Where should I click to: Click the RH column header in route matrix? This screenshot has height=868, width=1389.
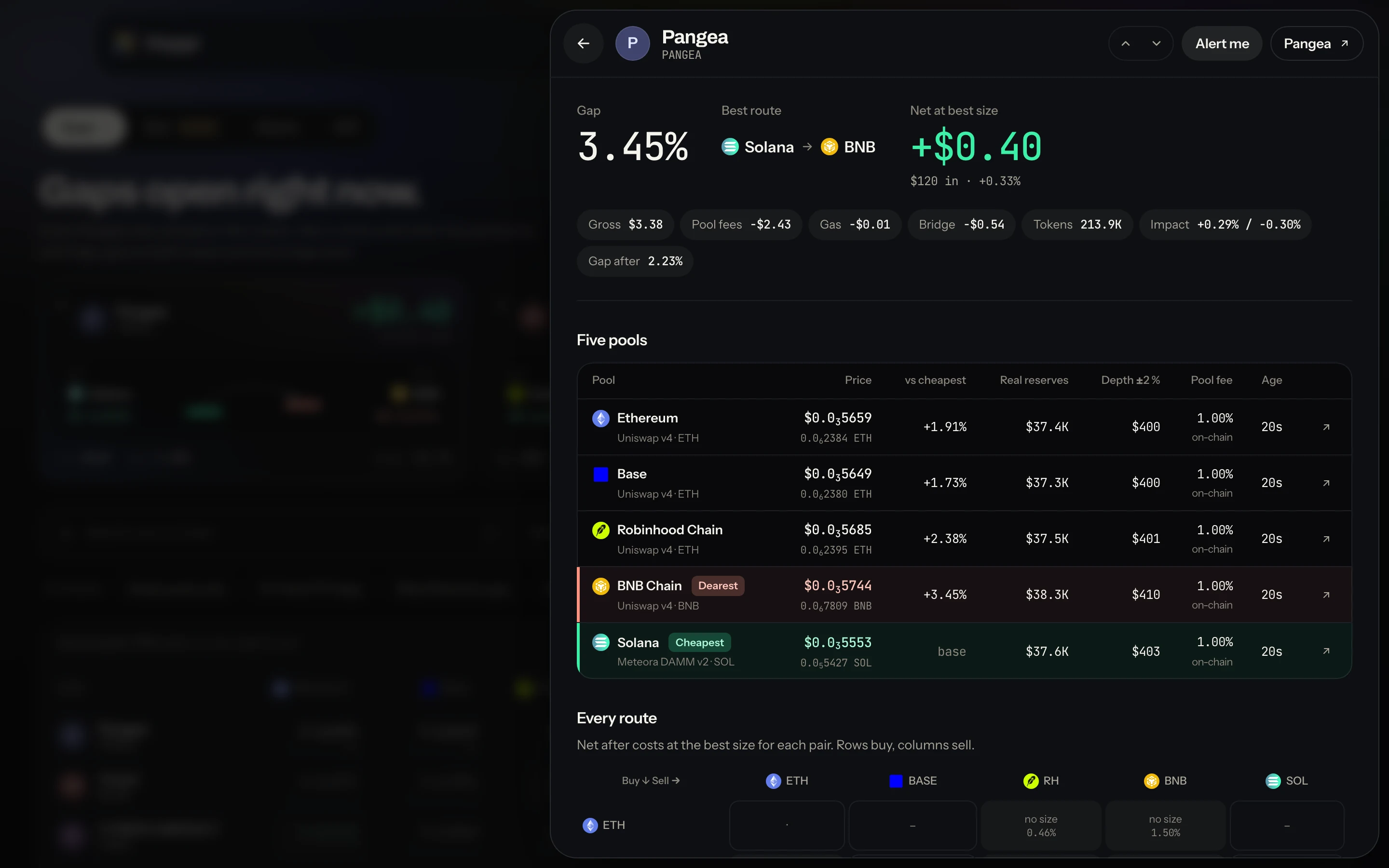point(1041,781)
